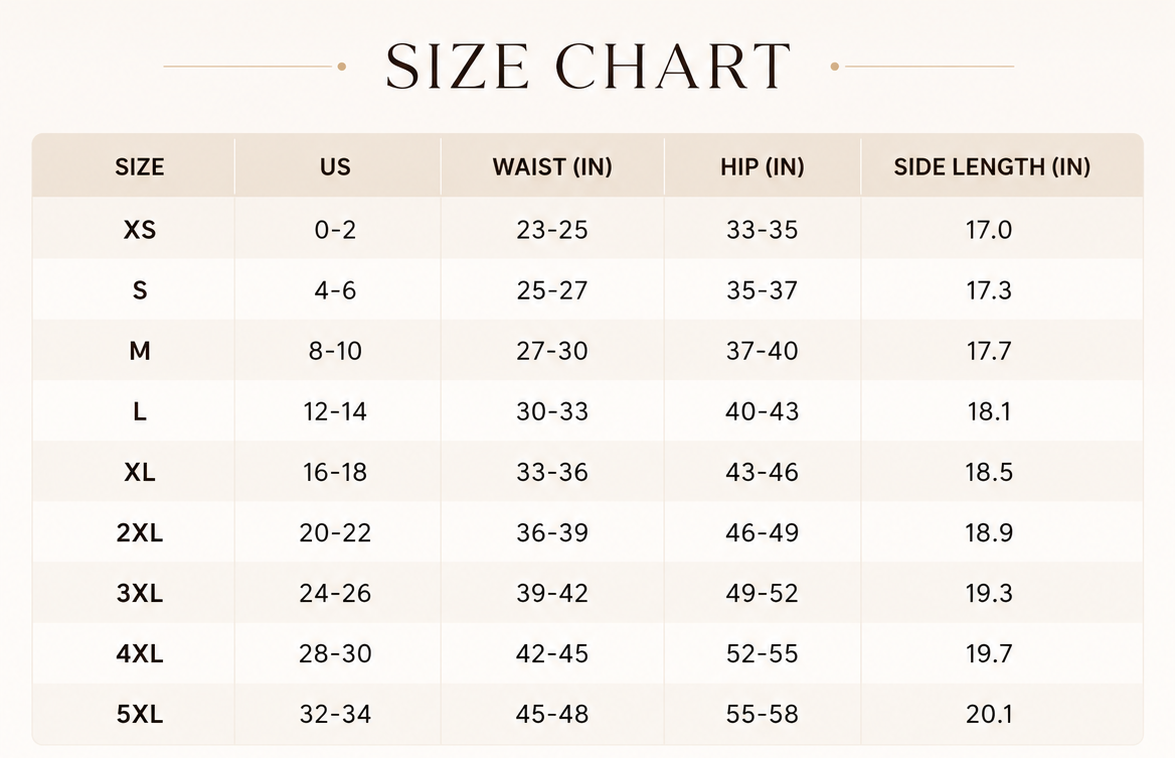The image size is (1175, 758).
Task: Select the US column header
Action: (335, 166)
